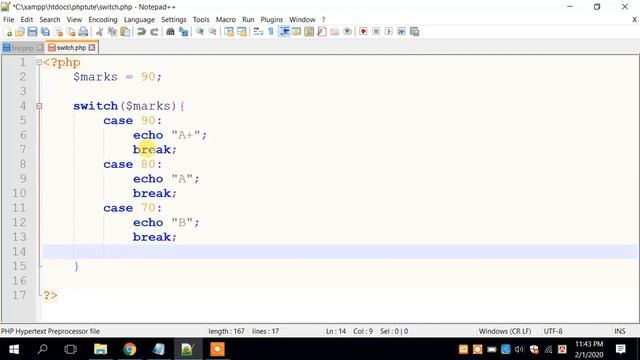Click the Redo arrow icon

coord(154,32)
